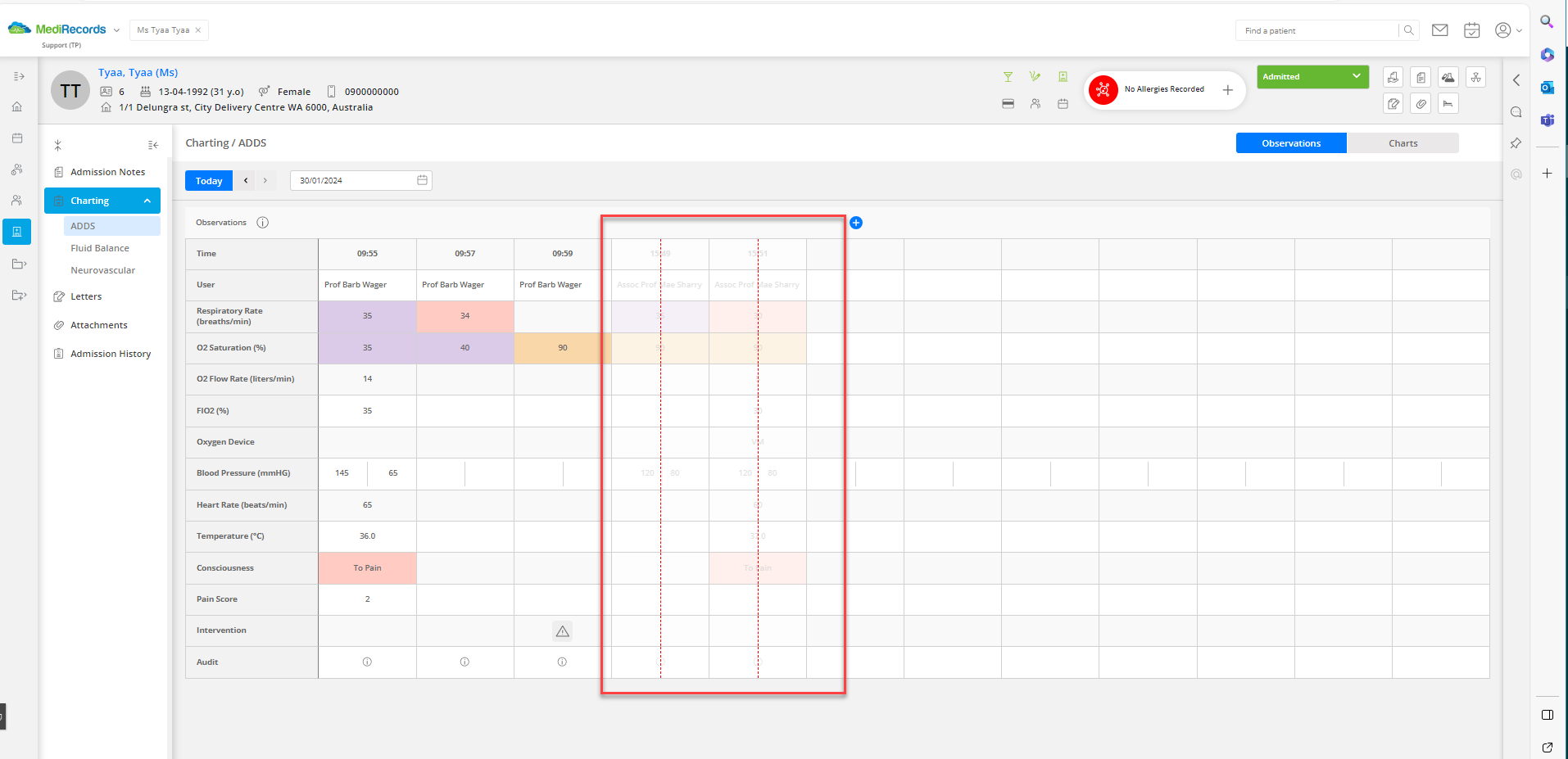1568x759 pixels.
Task: Click the Today button
Action: pos(209,181)
